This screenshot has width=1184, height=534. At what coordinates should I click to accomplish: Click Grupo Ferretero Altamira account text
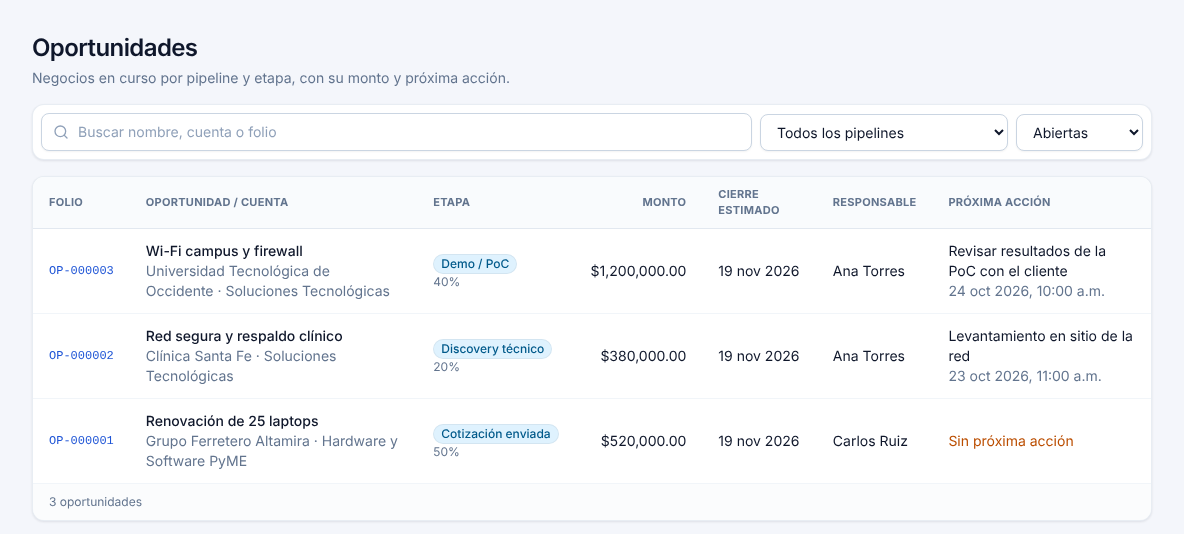click(x=227, y=441)
